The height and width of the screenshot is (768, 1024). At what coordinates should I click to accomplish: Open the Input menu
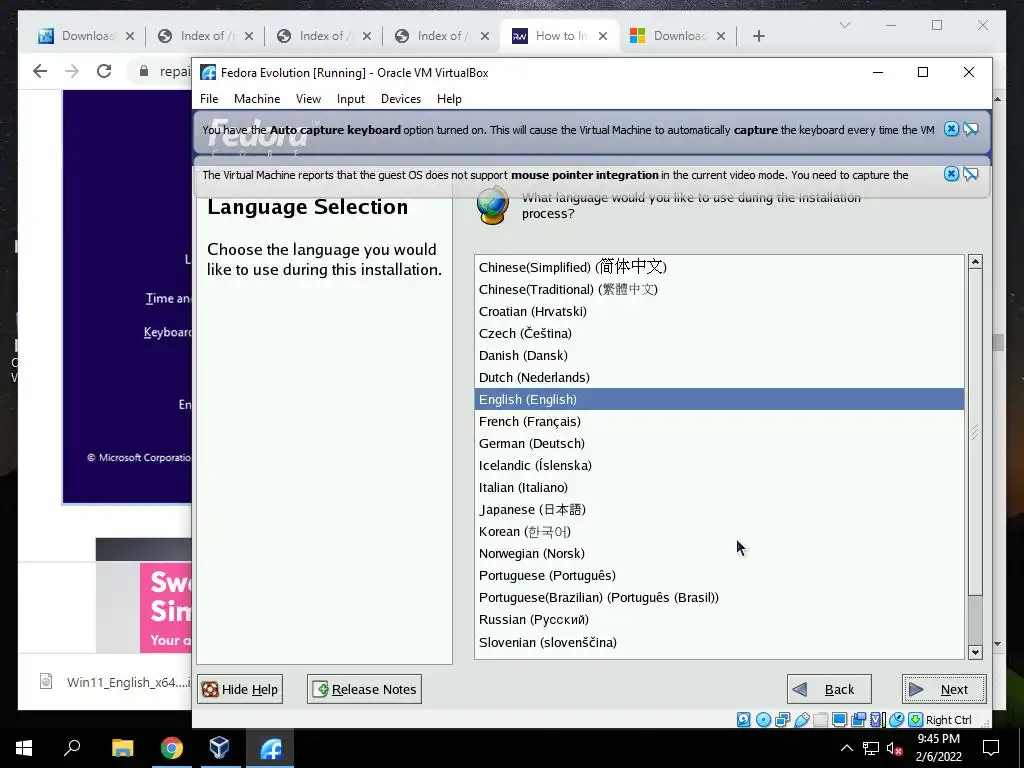click(x=351, y=99)
